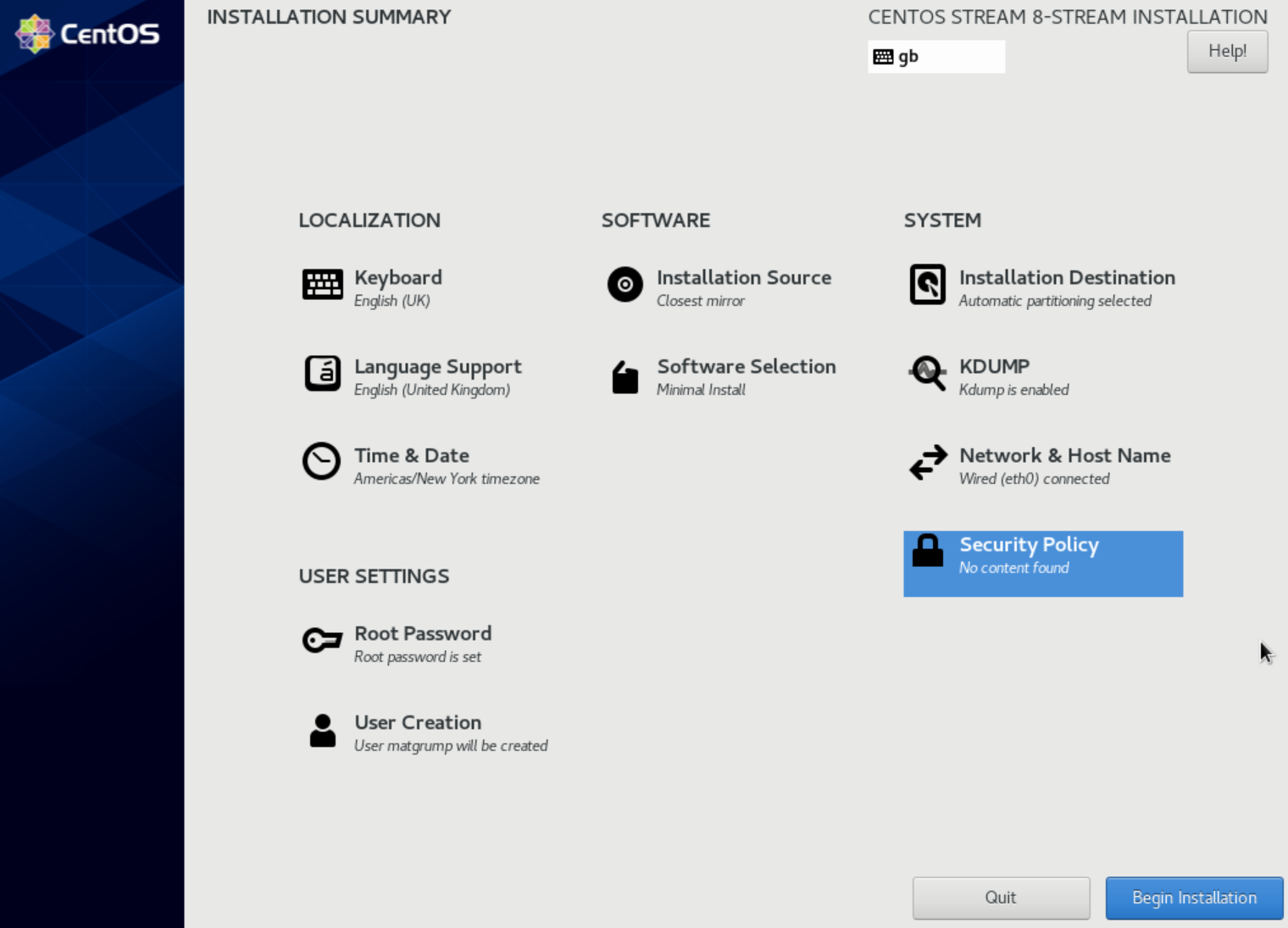This screenshot has height=928, width=1288.
Task: Open the Installation Destination title
Action: [x=1068, y=277]
